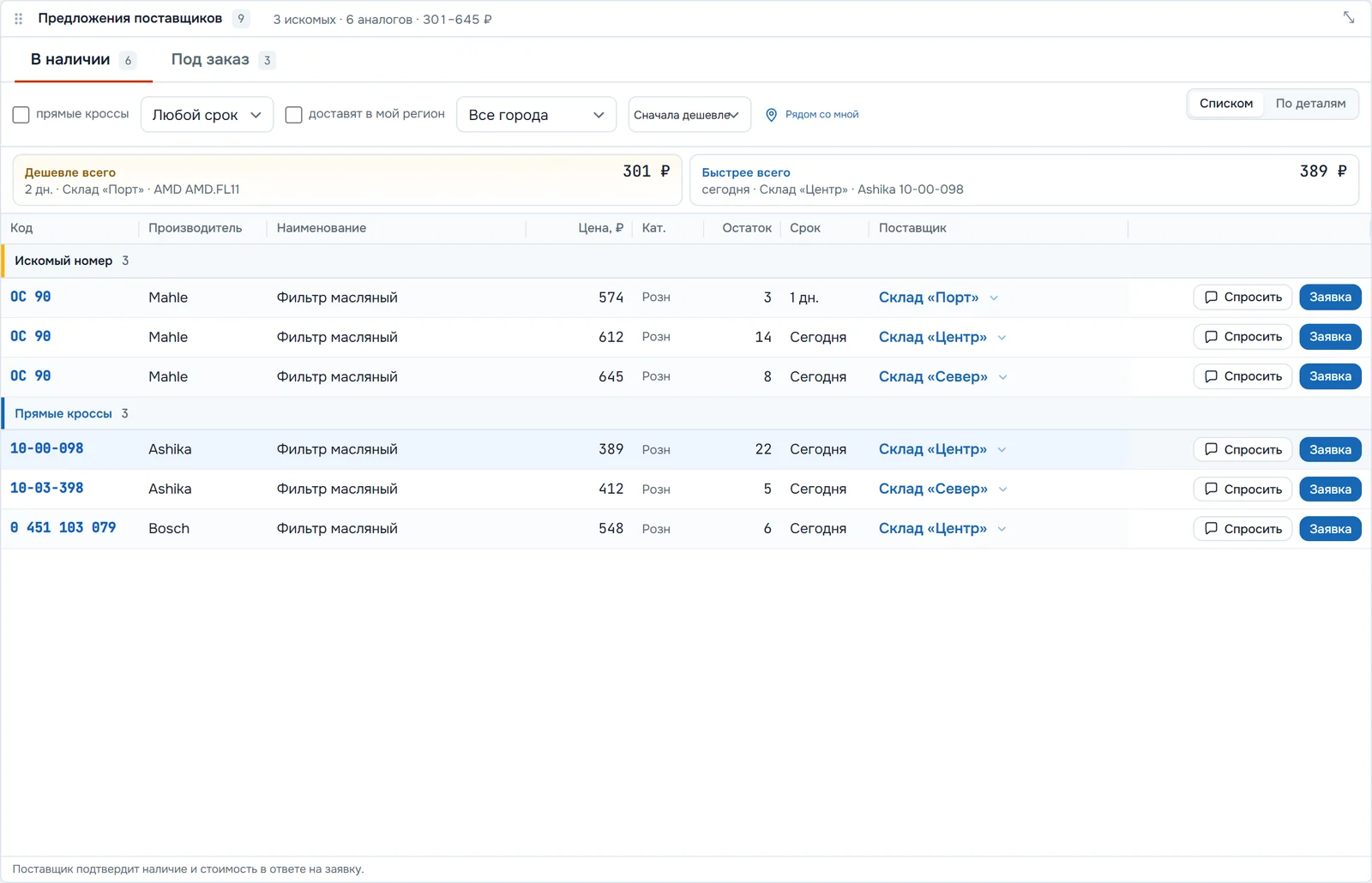Expand supplier chevron in Mahle 574 row
The width and height of the screenshot is (1372, 883).
[994, 298]
